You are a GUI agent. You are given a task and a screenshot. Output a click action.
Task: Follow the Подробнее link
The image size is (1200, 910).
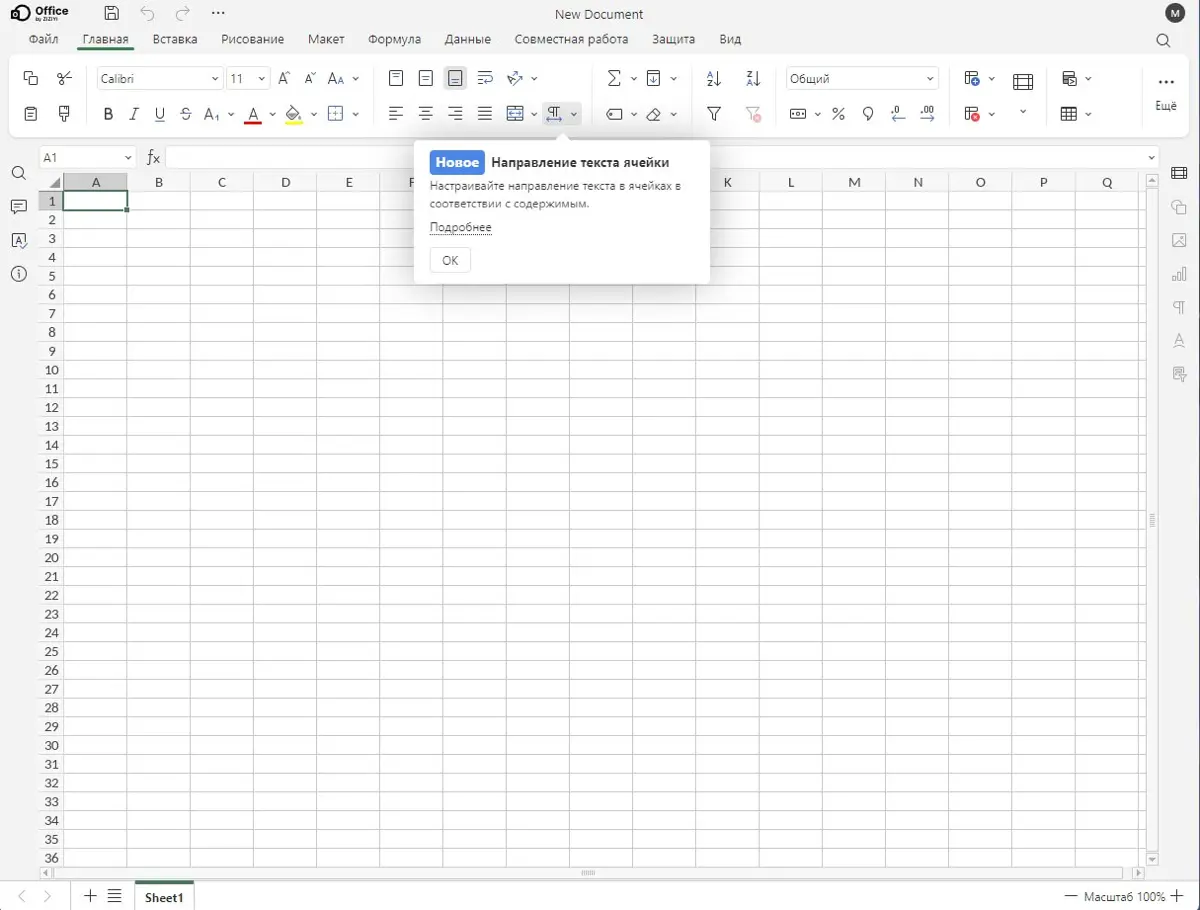[x=460, y=227]
